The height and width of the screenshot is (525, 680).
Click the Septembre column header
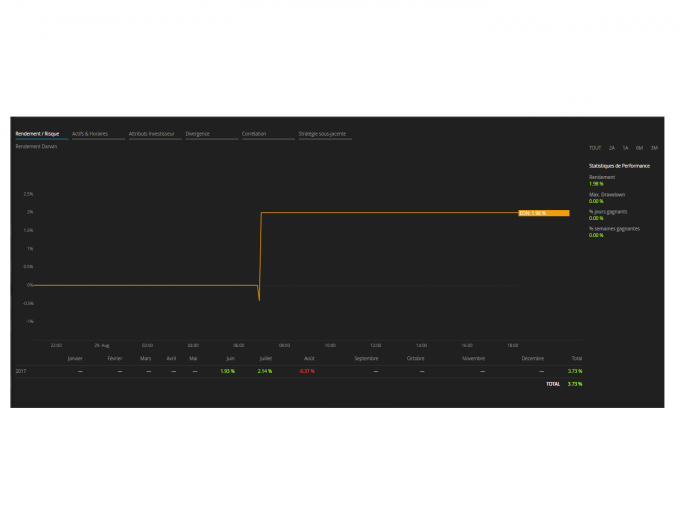click(x=366, y=359)
